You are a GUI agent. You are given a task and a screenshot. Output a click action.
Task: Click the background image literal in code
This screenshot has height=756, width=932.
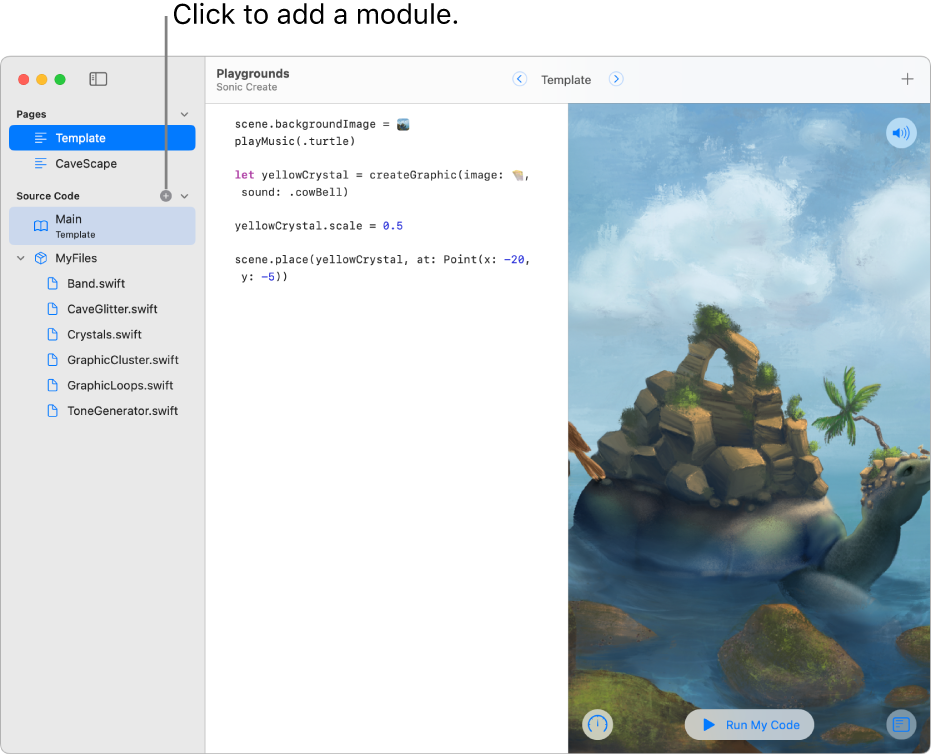coord(403,124)
